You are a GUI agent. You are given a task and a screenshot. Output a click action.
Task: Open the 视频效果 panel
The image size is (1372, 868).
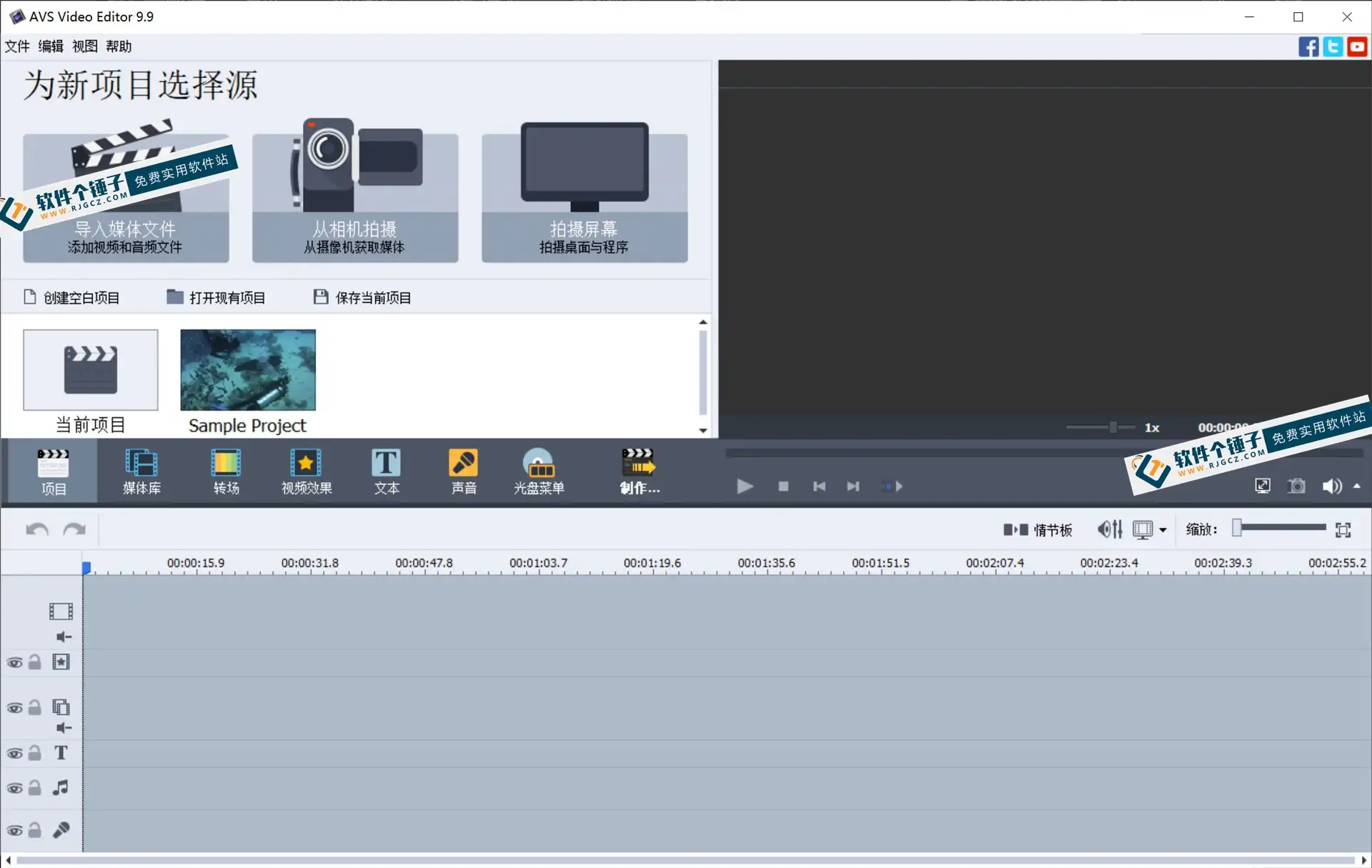(306, 472)
